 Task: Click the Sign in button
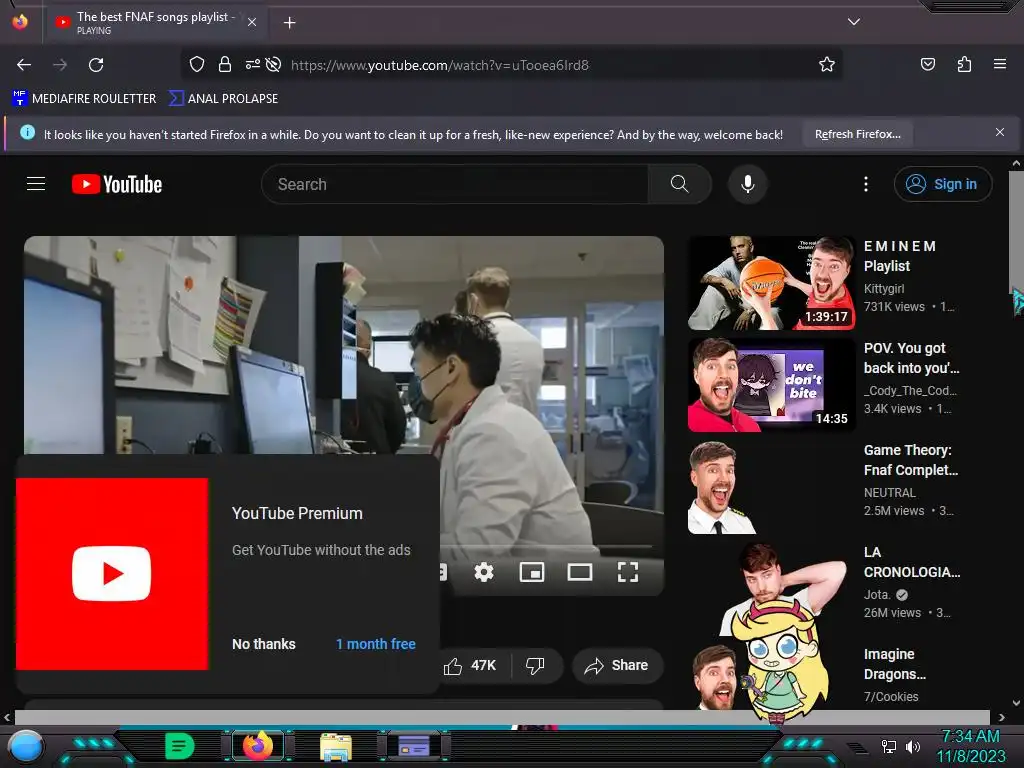pyautogui.click(x=942, y=184)
